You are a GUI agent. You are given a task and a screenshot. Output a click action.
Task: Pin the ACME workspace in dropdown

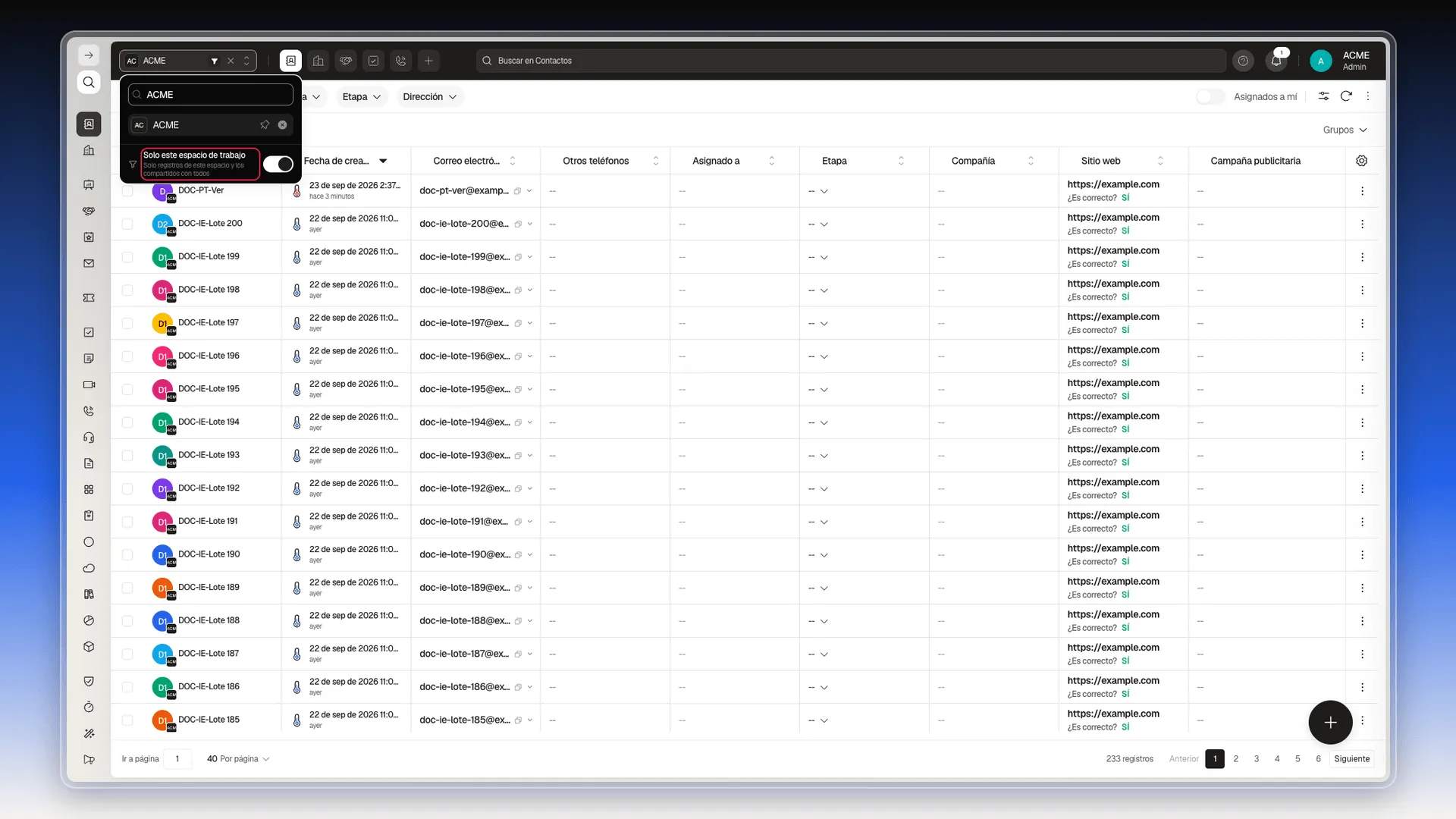tap(265, 125)
